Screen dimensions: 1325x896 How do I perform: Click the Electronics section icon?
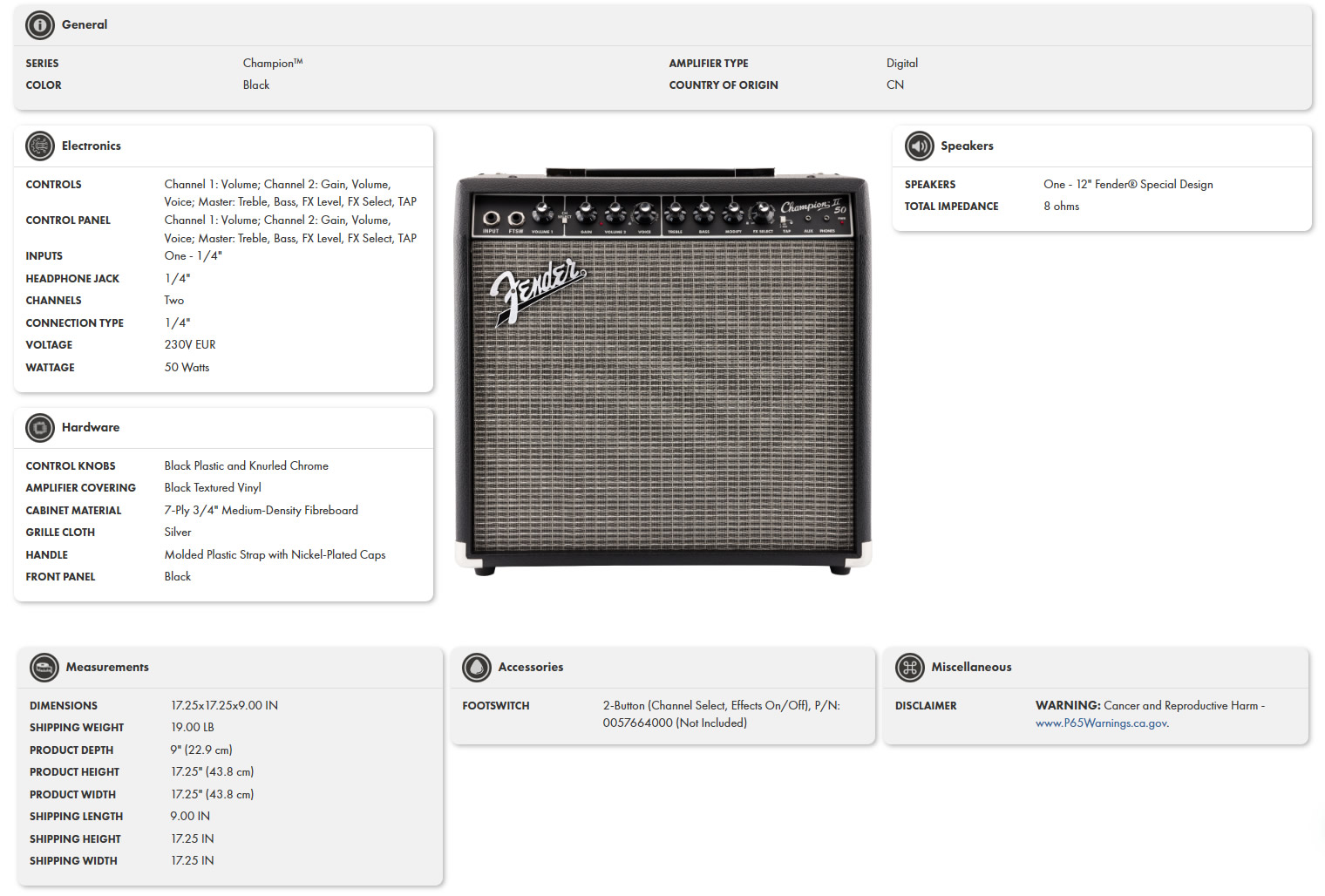[x=40, y=146]
